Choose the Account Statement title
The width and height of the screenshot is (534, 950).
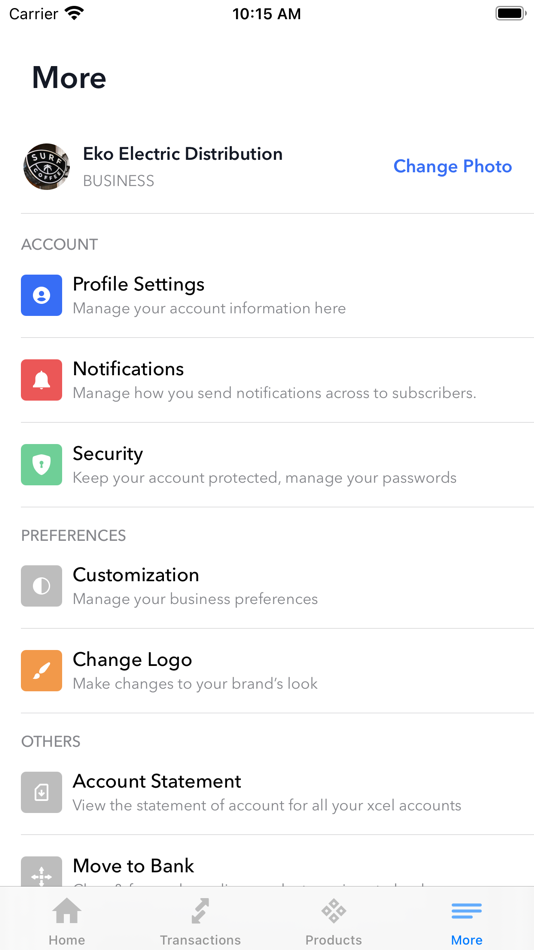(x=157, y=781)
